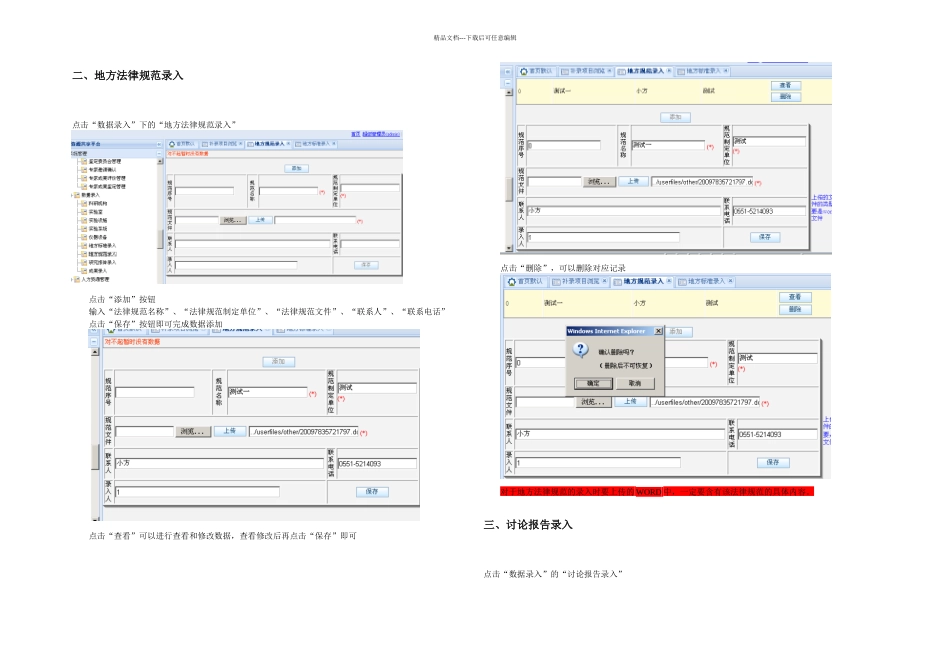Click scrollbar up arrow above the 点击“删除” caption
This screenshot has width=950, height=672.
click(509, 92)
